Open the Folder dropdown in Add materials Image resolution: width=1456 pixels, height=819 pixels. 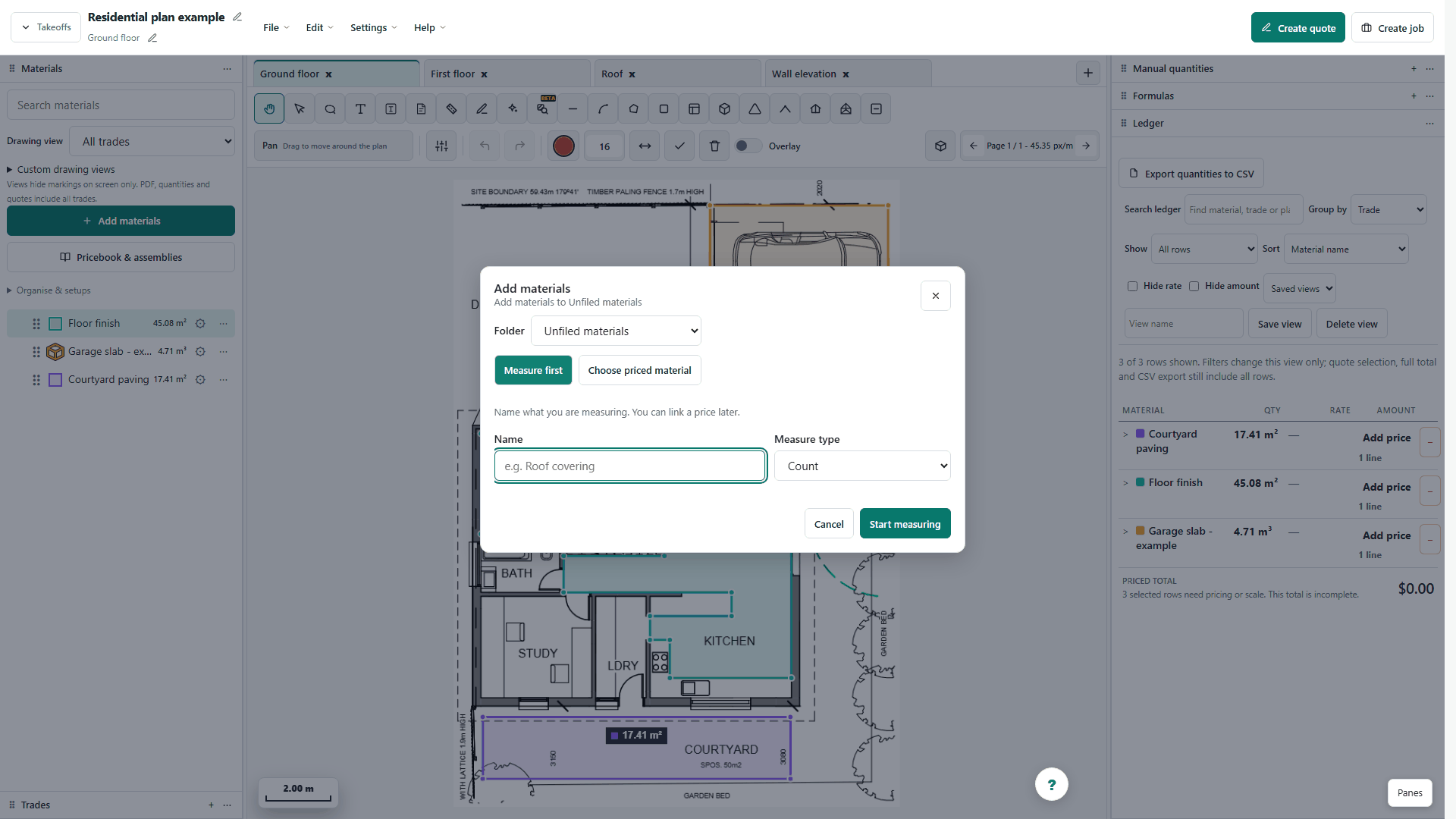[616, 331]
